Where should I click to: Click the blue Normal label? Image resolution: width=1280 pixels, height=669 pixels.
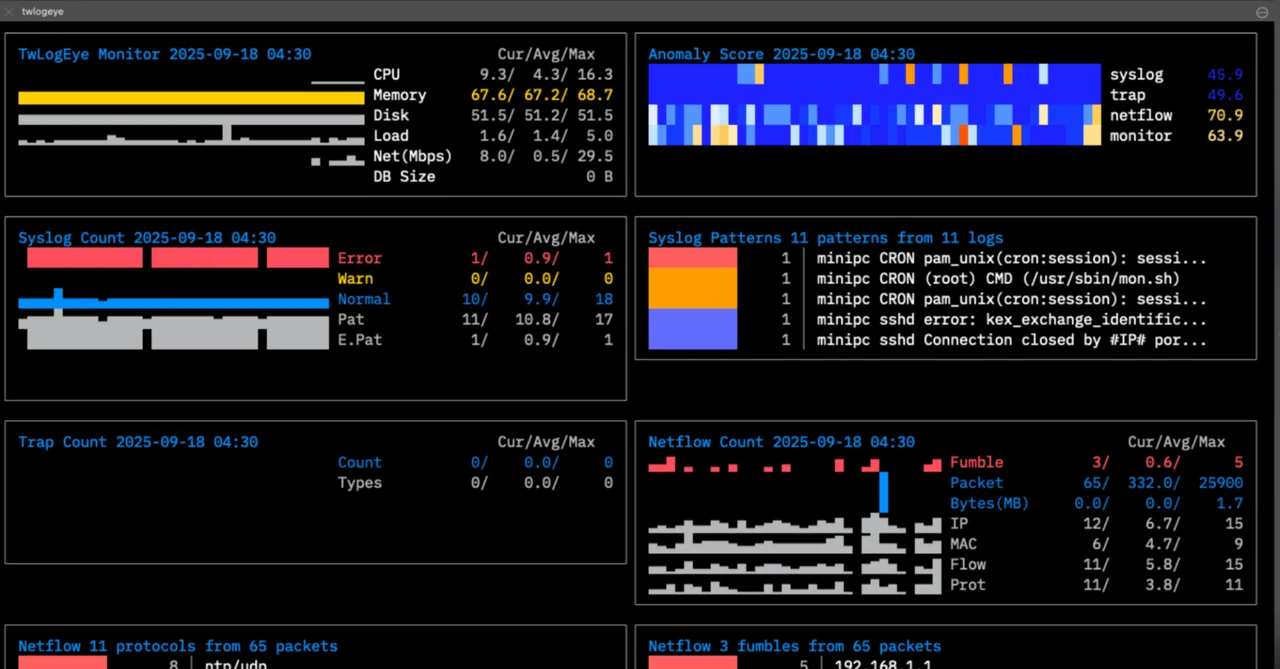[x=364, y=299]
